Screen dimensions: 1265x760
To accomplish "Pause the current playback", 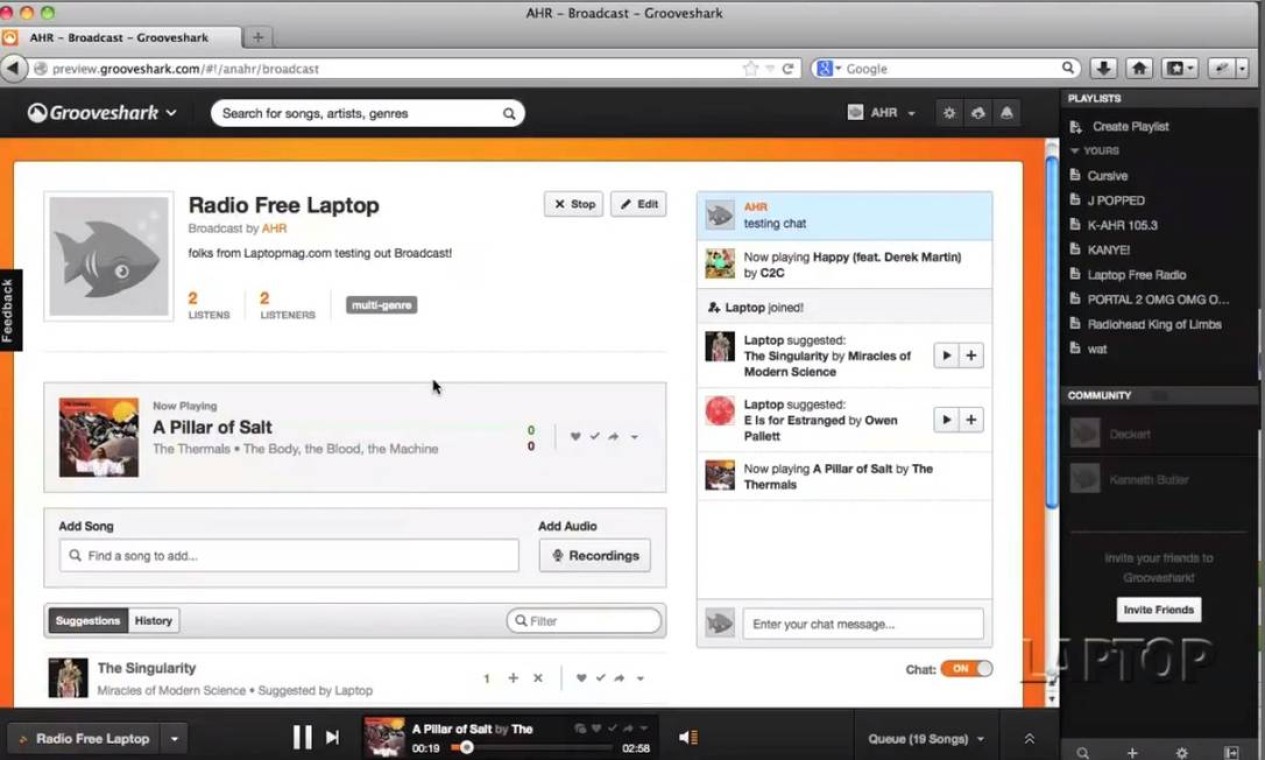I will (302, 737).
